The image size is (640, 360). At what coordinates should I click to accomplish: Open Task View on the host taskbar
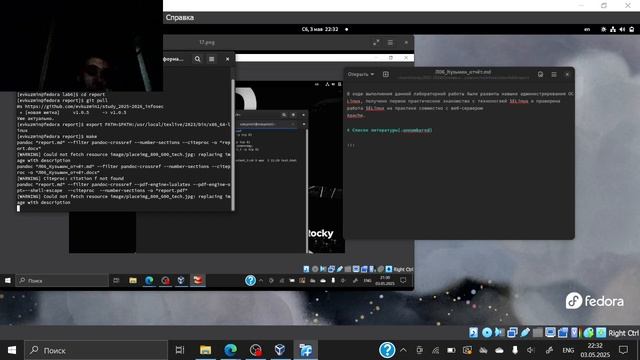[x=180, y=350]
